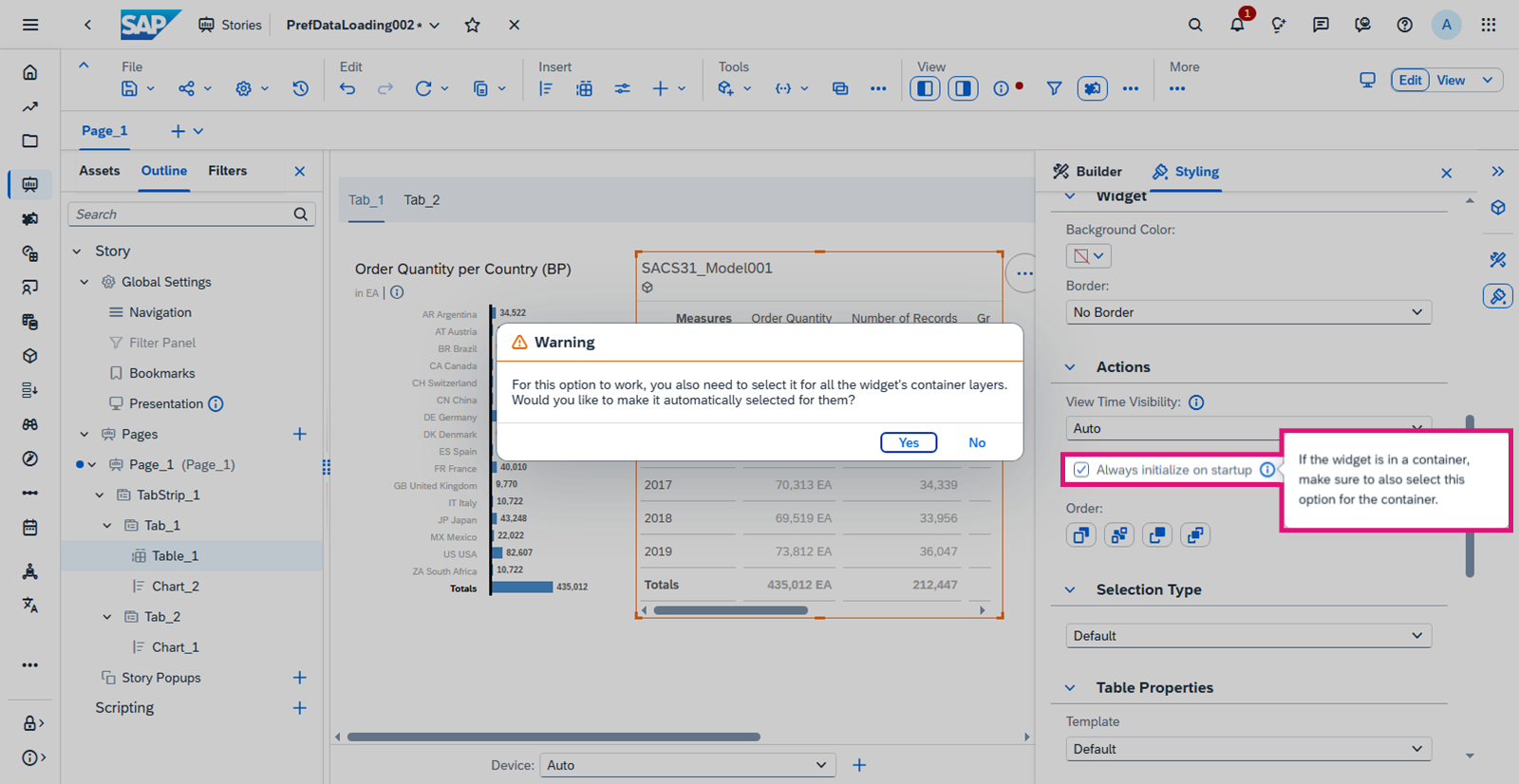Toggle Always initialize on startup checkbox

click(x=1081, y=470)
